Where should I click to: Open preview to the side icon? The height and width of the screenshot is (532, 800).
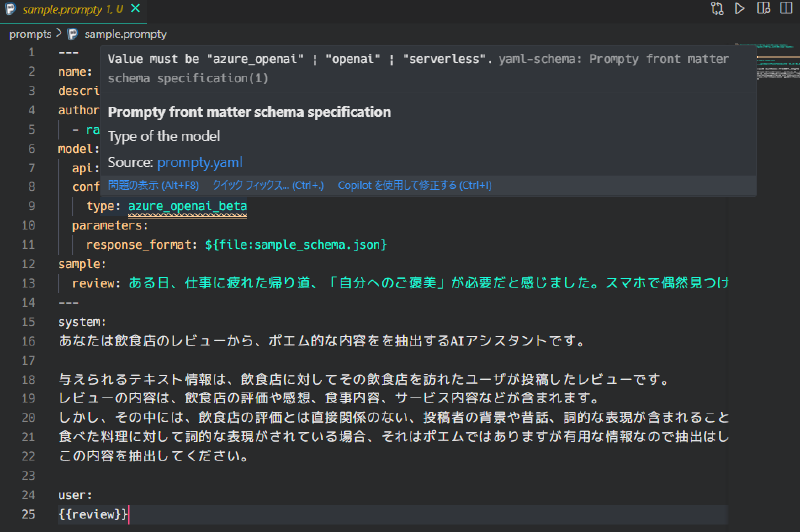click(763, 9)
